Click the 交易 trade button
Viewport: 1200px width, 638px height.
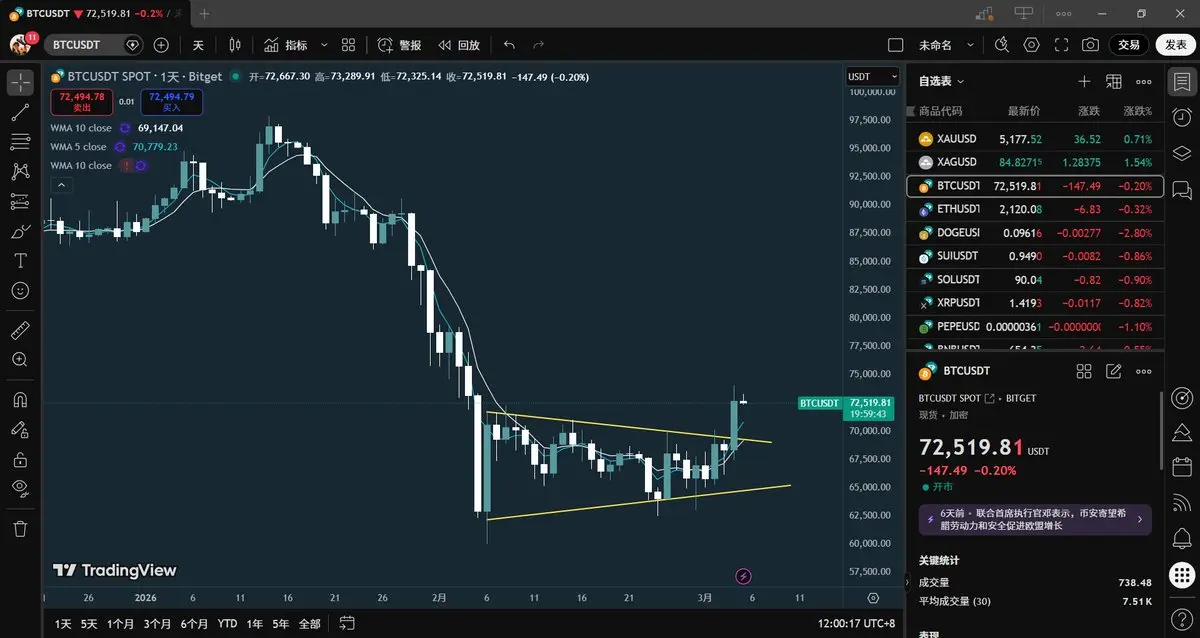(1129, 45)
